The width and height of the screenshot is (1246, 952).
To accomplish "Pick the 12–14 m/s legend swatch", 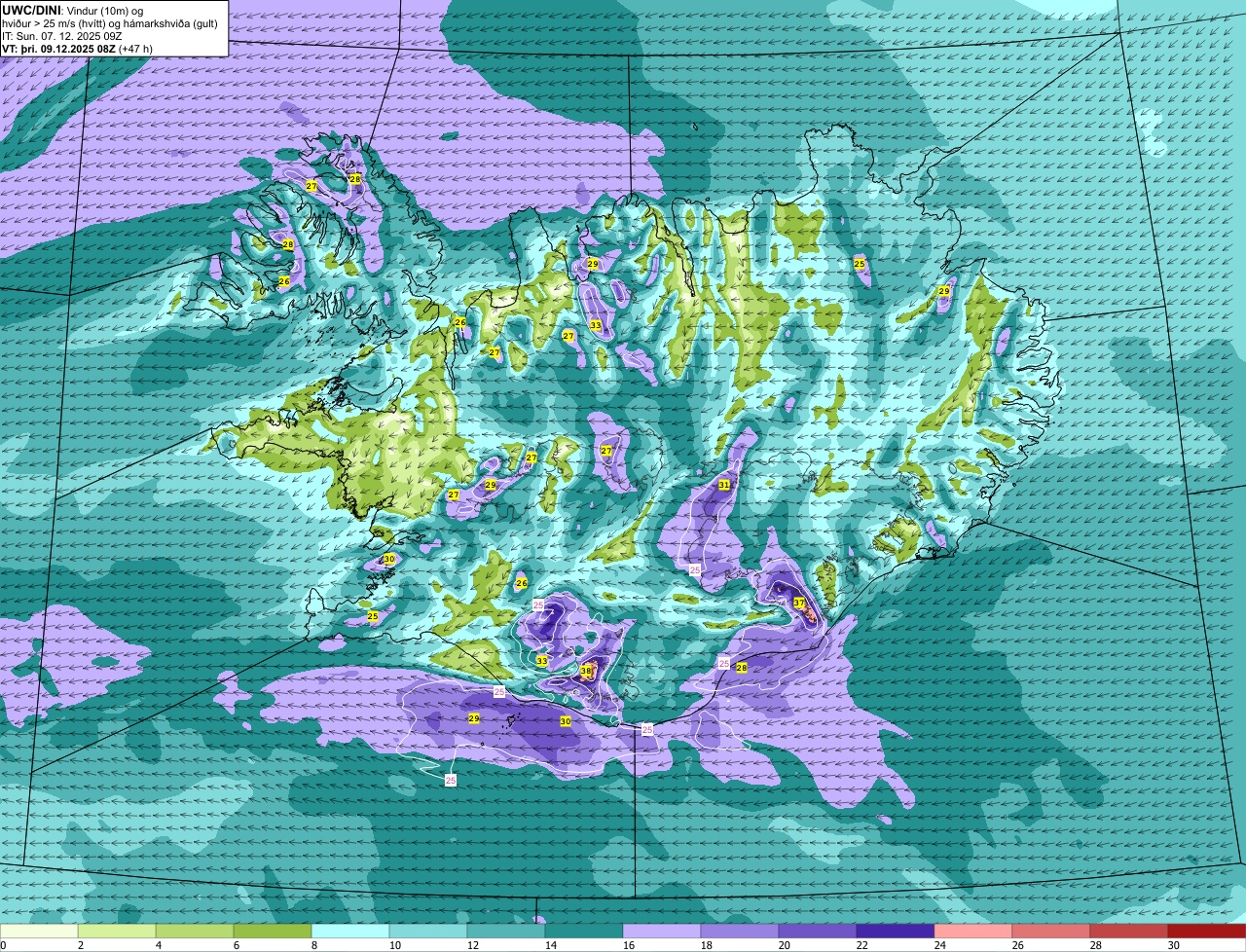I will coord(506,931).
